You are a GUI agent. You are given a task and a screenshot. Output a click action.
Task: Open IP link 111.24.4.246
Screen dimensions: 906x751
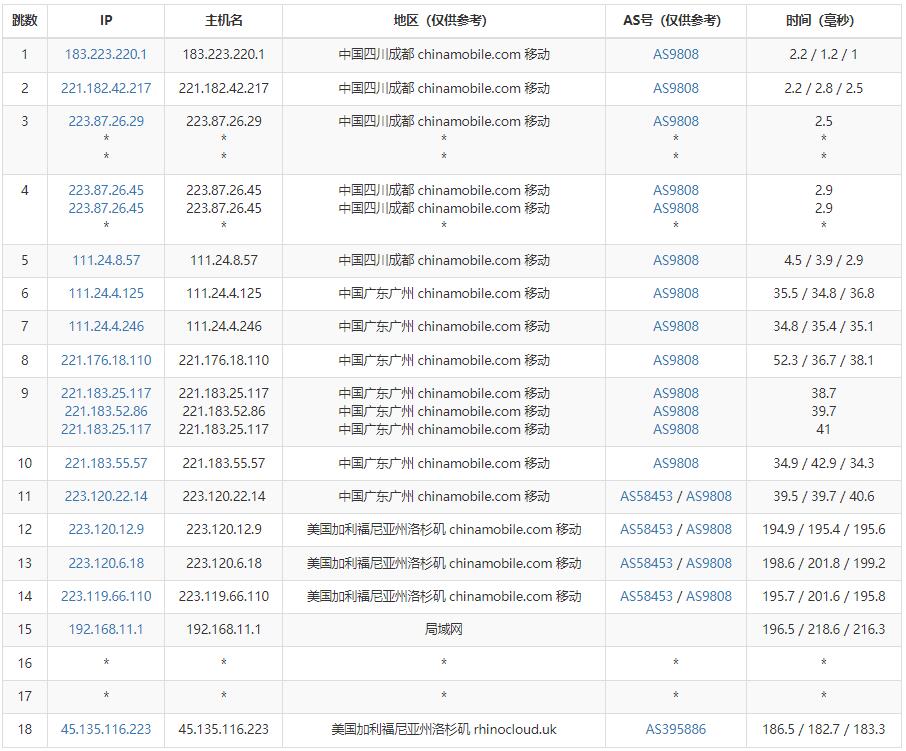(x=106, y=326)
